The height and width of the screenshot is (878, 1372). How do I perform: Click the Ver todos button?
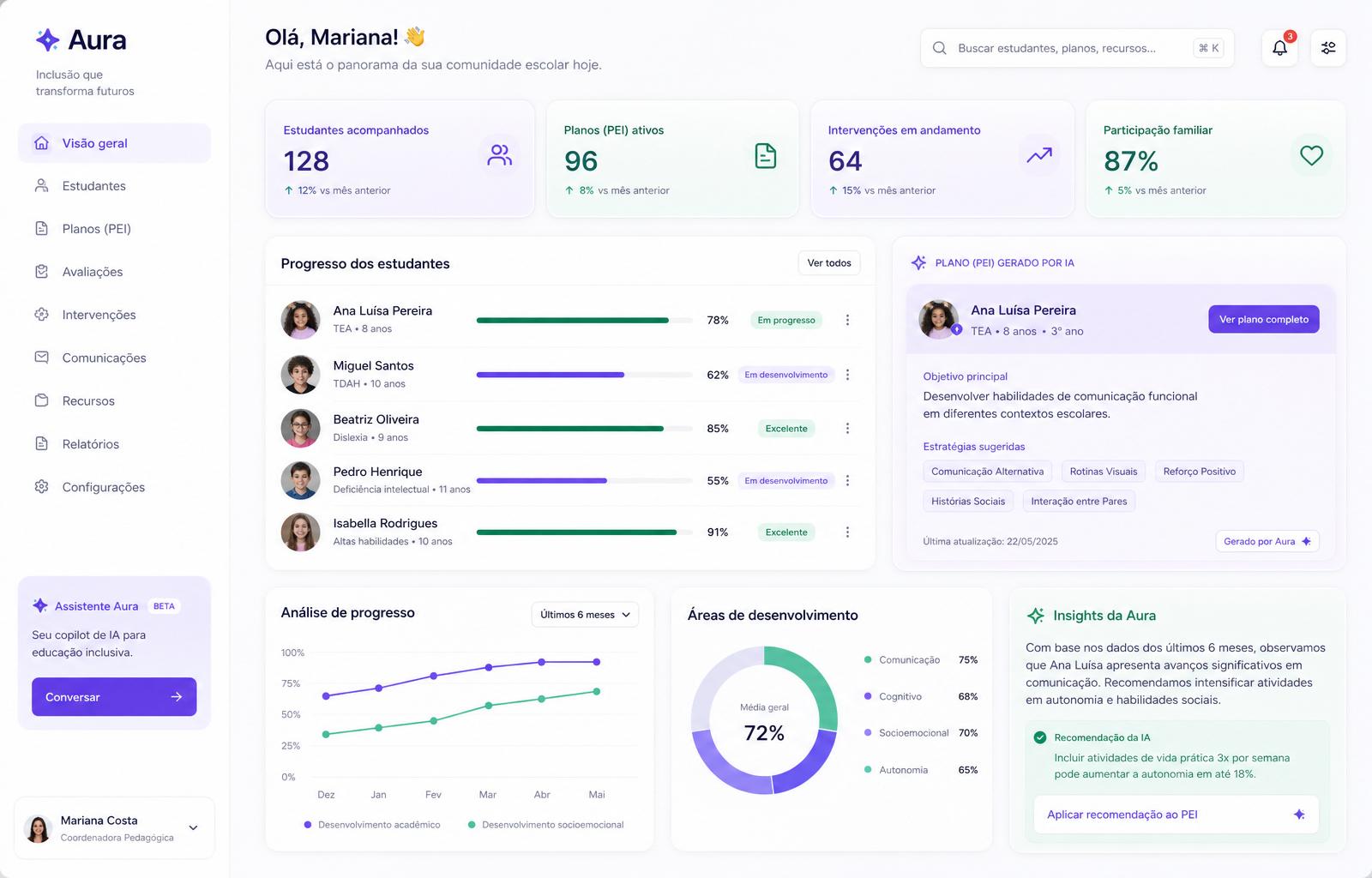point(829,262)
